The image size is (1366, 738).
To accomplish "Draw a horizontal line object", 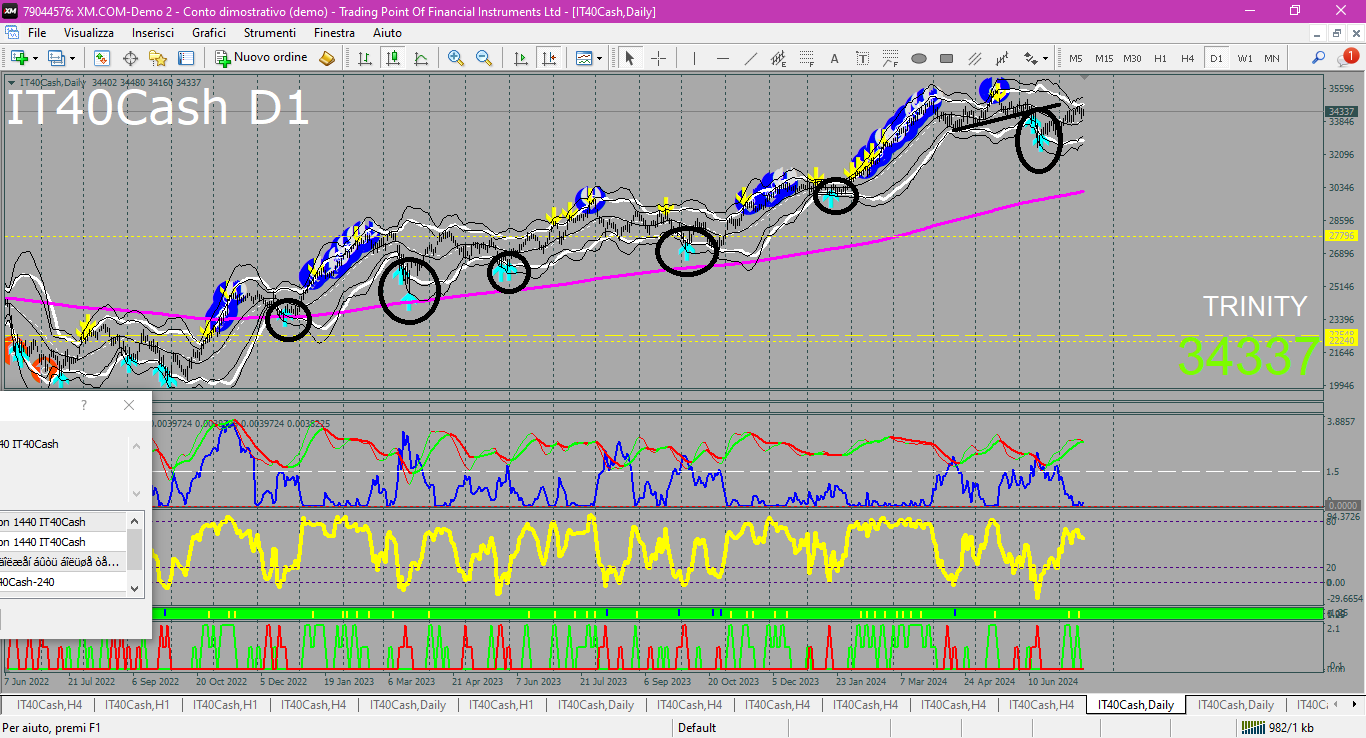I will (722, 58).
